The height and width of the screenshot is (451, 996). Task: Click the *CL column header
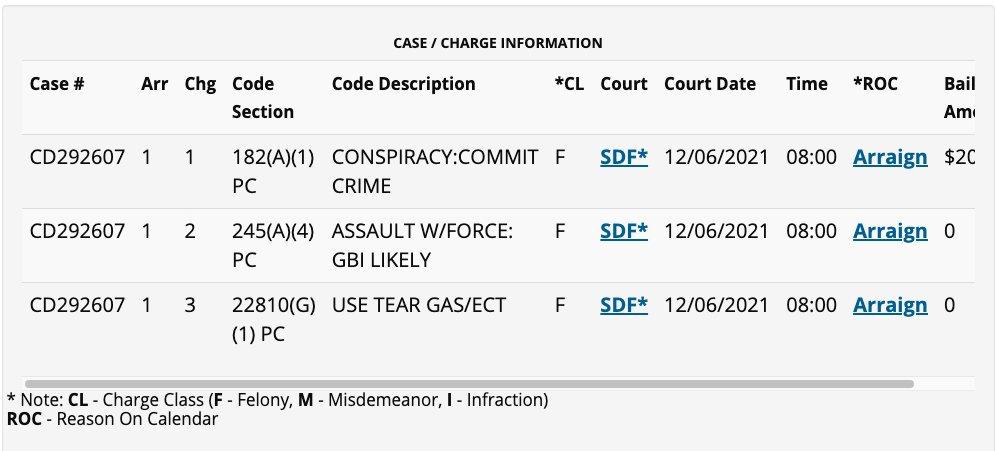568,84
